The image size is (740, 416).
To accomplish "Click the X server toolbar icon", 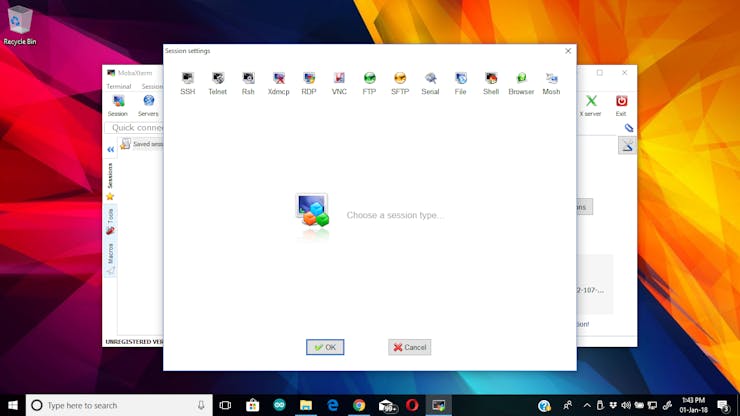I will coord(590,105).
